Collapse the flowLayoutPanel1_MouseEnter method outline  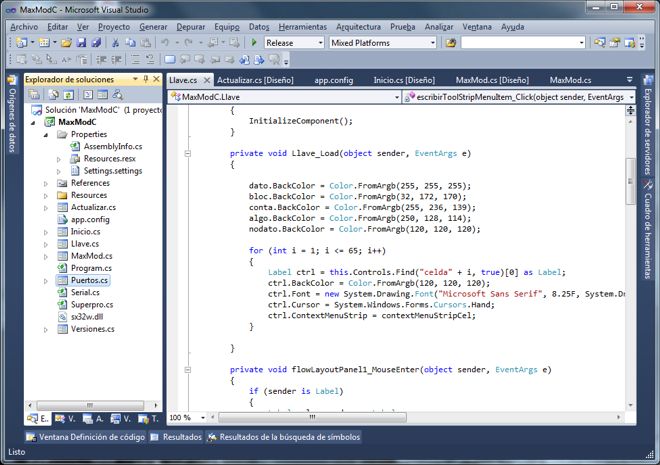pyautogui.click(x=187, y=369)
